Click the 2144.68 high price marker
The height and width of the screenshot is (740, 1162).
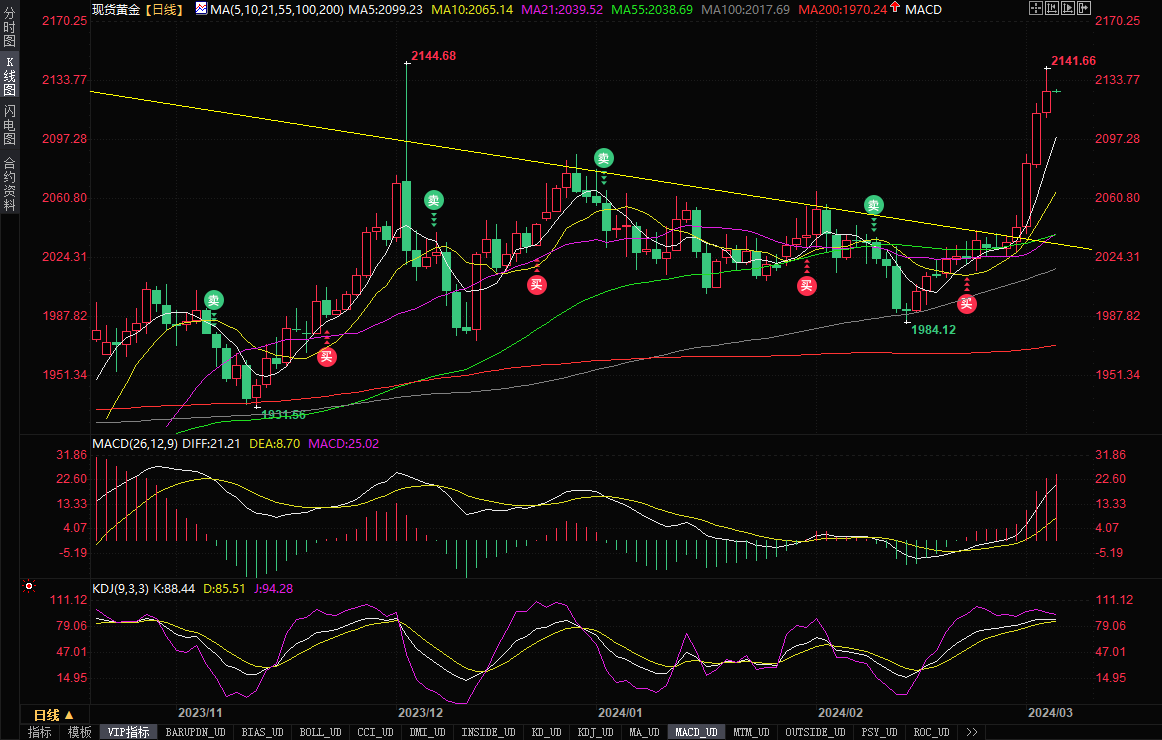click(433, 56)
